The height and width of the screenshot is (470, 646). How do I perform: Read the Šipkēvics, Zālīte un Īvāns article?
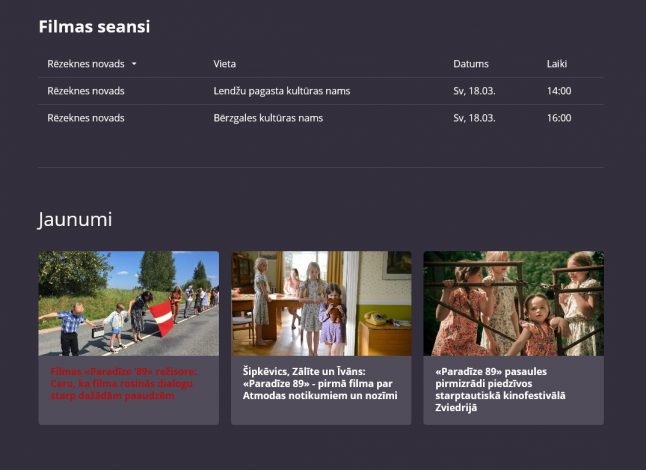(320, 383)
